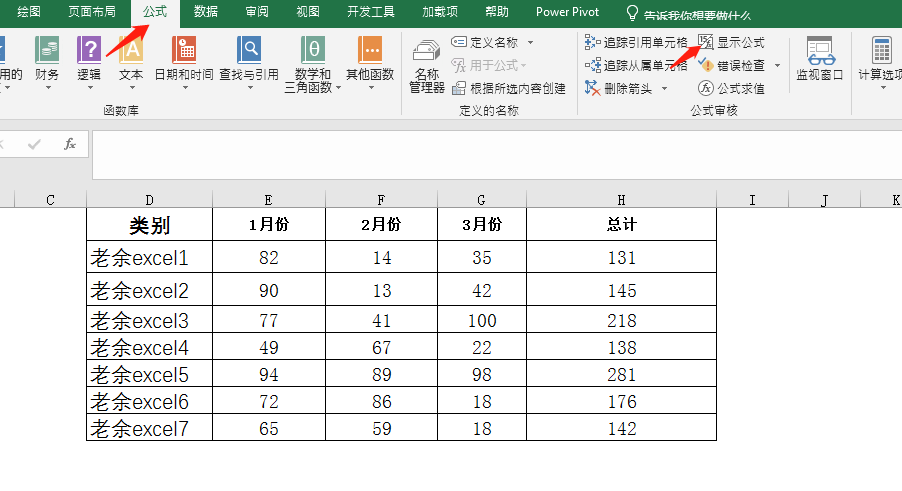The width and height of the screenshot is (902, 491).
Task: Click inside the formula bar input
Action: click(497, 155)
